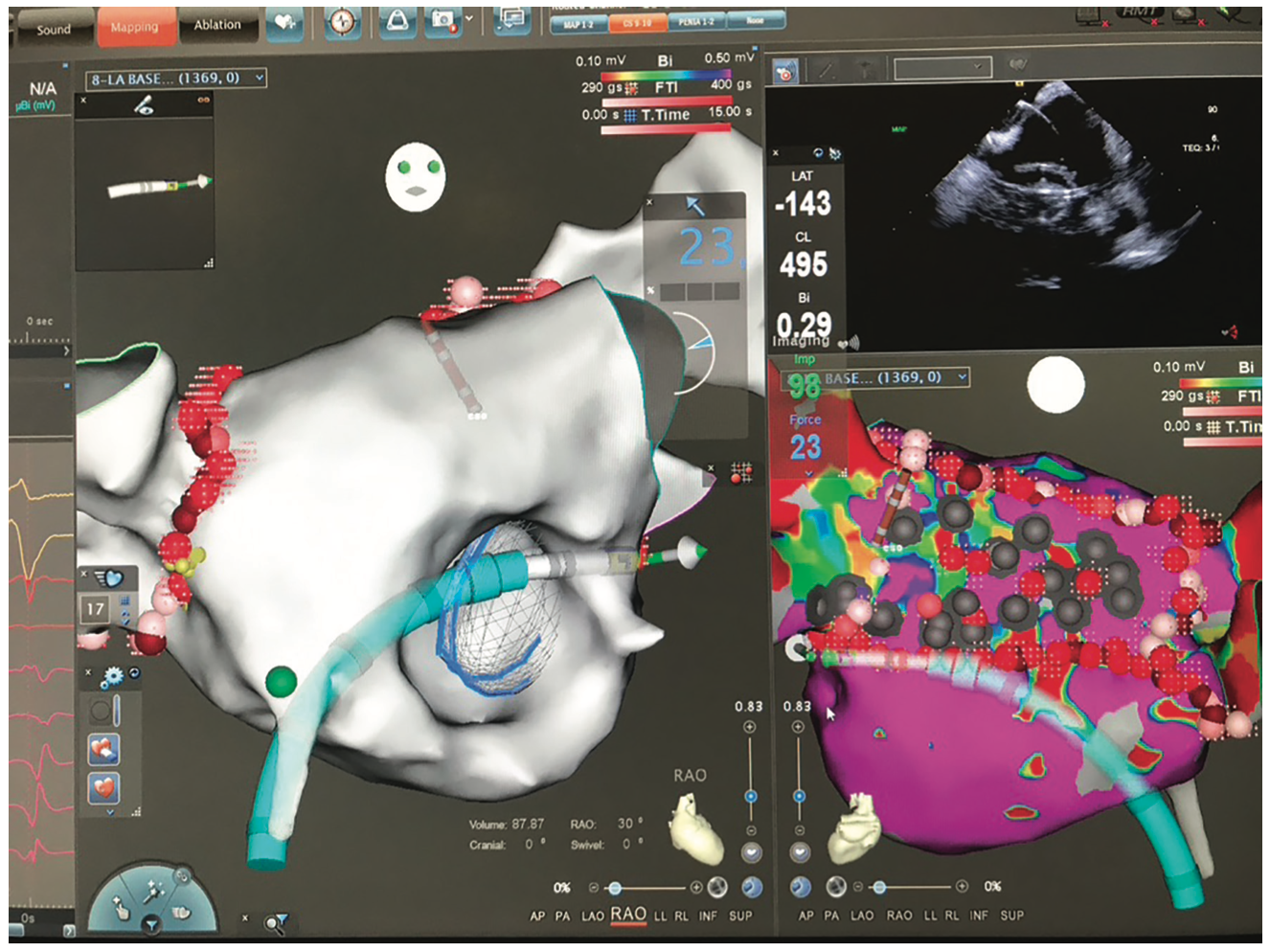1270x952 pixels.
Task: Switch to the Ablation tab
Action: pyautogui.click(x=217, y=26)
